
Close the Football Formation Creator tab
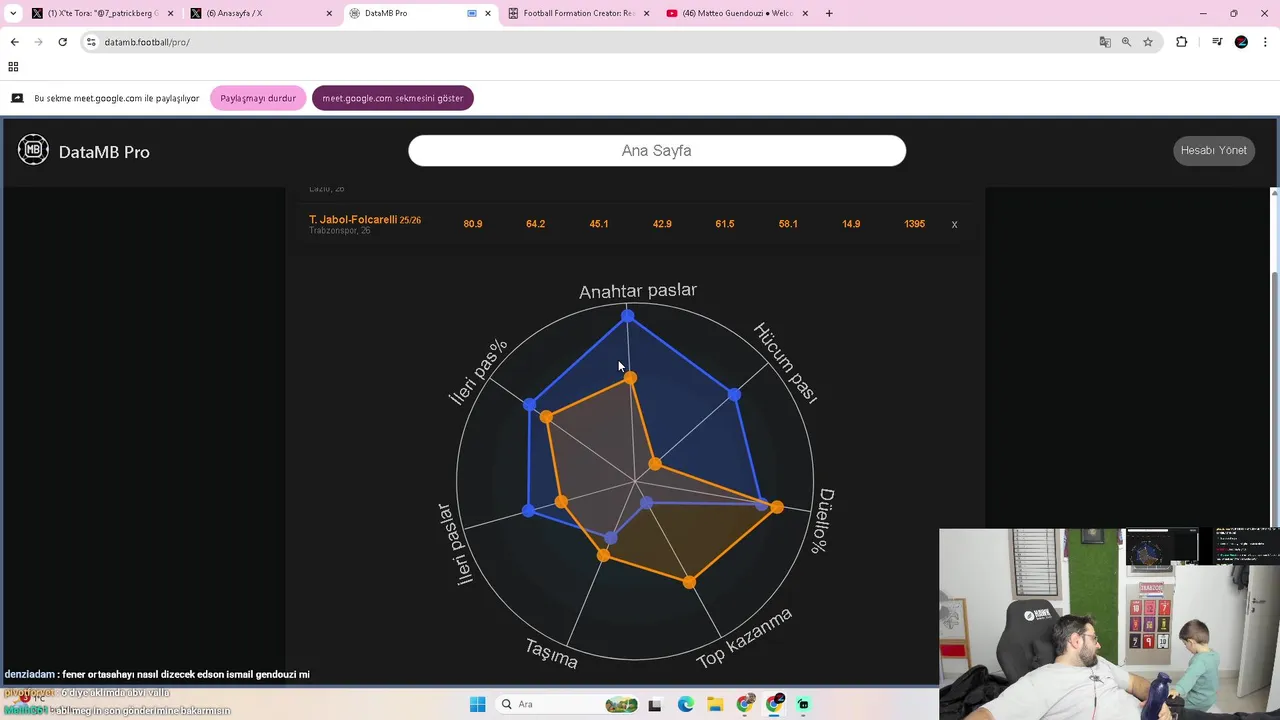click(x=646, y=13)
